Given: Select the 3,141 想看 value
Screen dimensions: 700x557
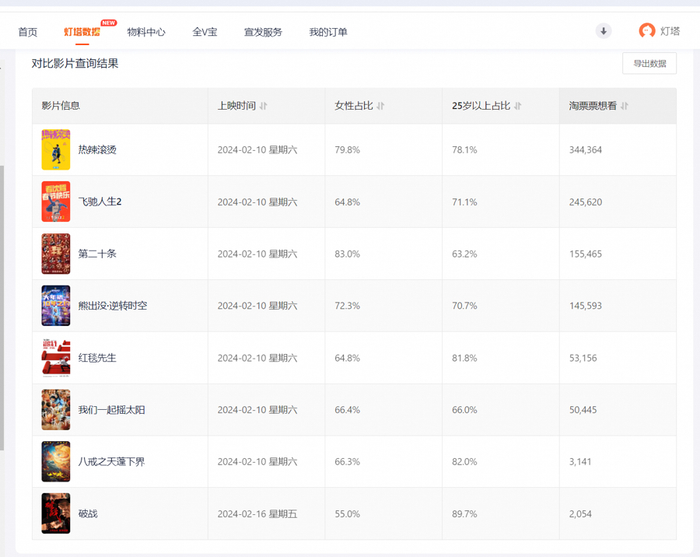Looking at the screenshot, I should 580,462.
